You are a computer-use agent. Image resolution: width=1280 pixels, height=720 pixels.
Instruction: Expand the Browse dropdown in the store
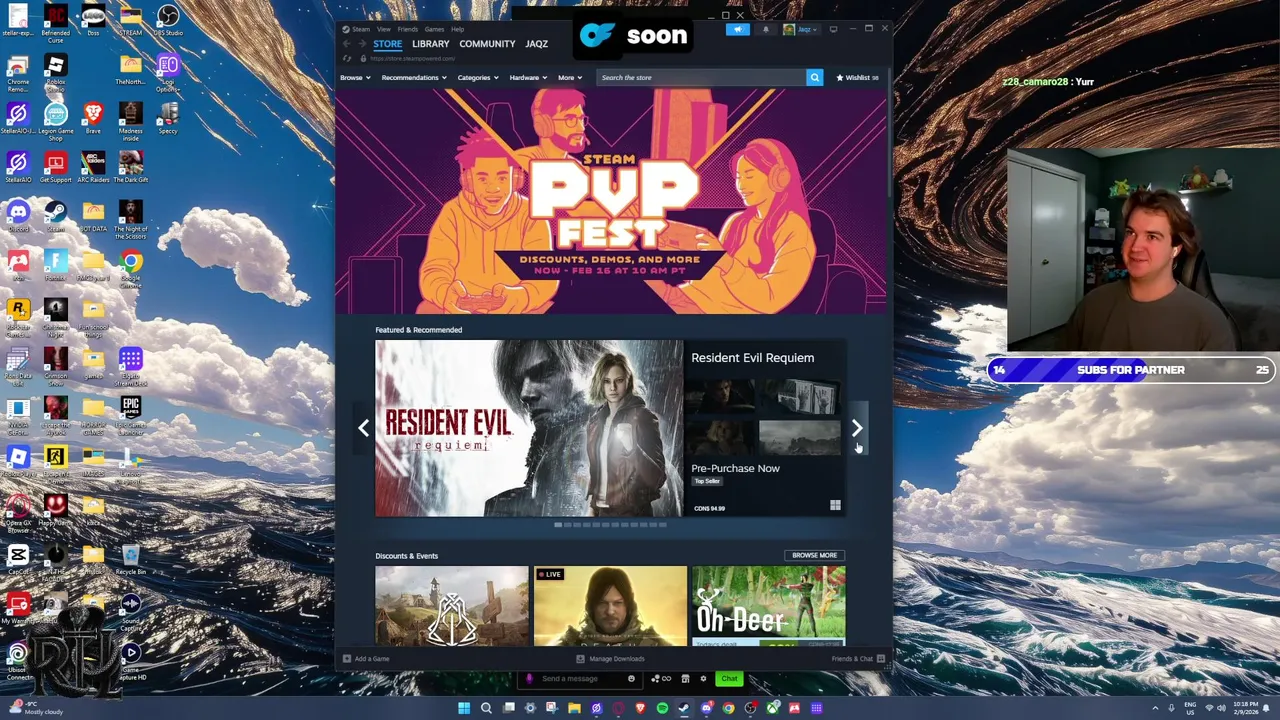click(355, 78)
